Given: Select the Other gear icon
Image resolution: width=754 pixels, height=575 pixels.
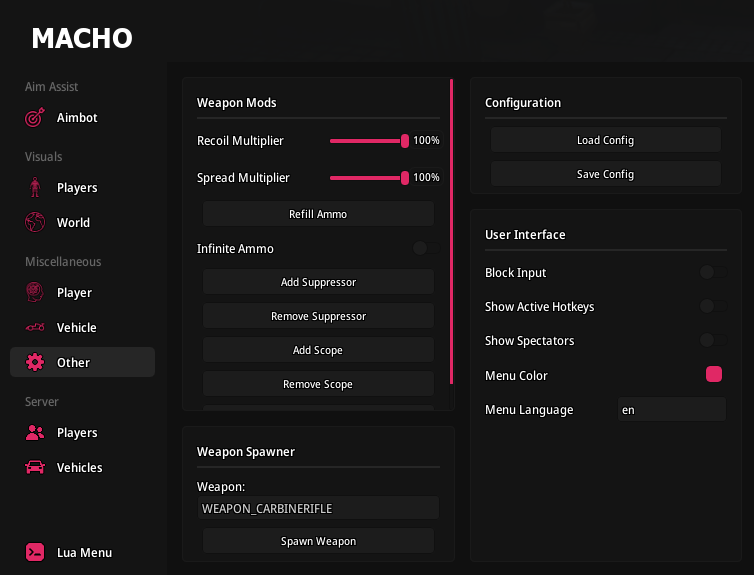Looking at the screenshot, I should click(35, 363).
